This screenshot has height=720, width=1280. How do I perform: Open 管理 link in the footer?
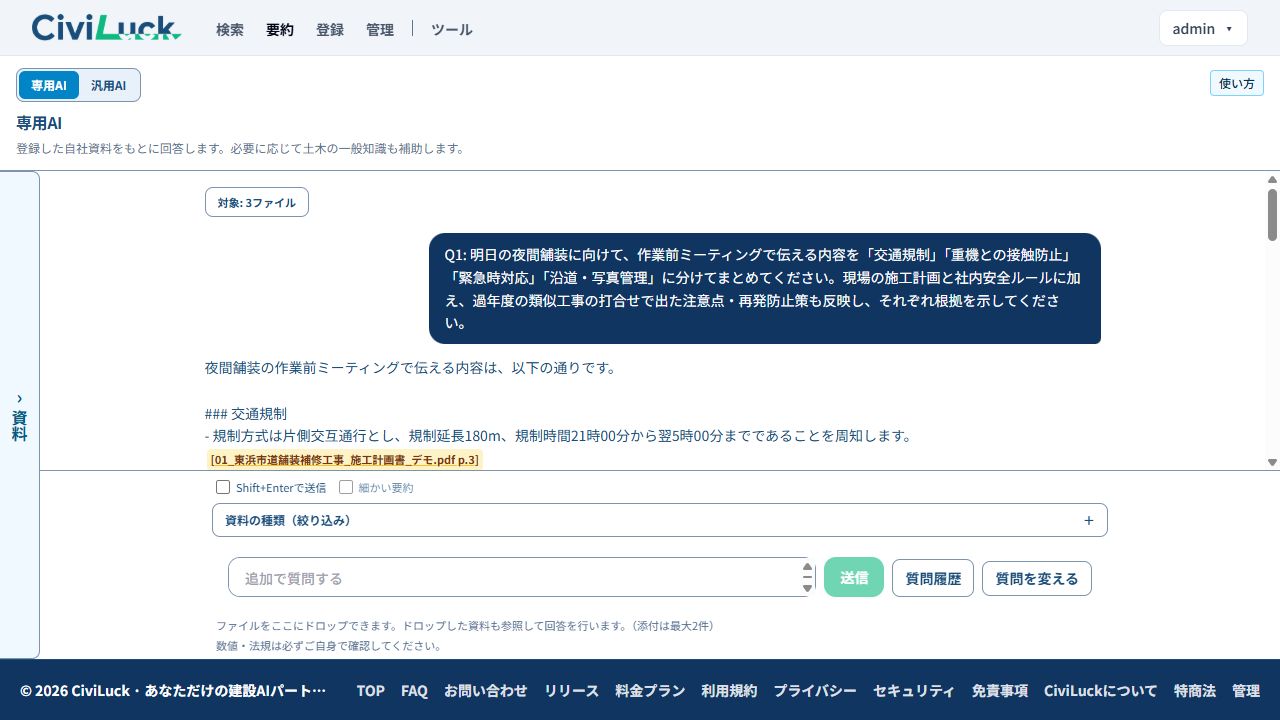(x=1246, y=690)
